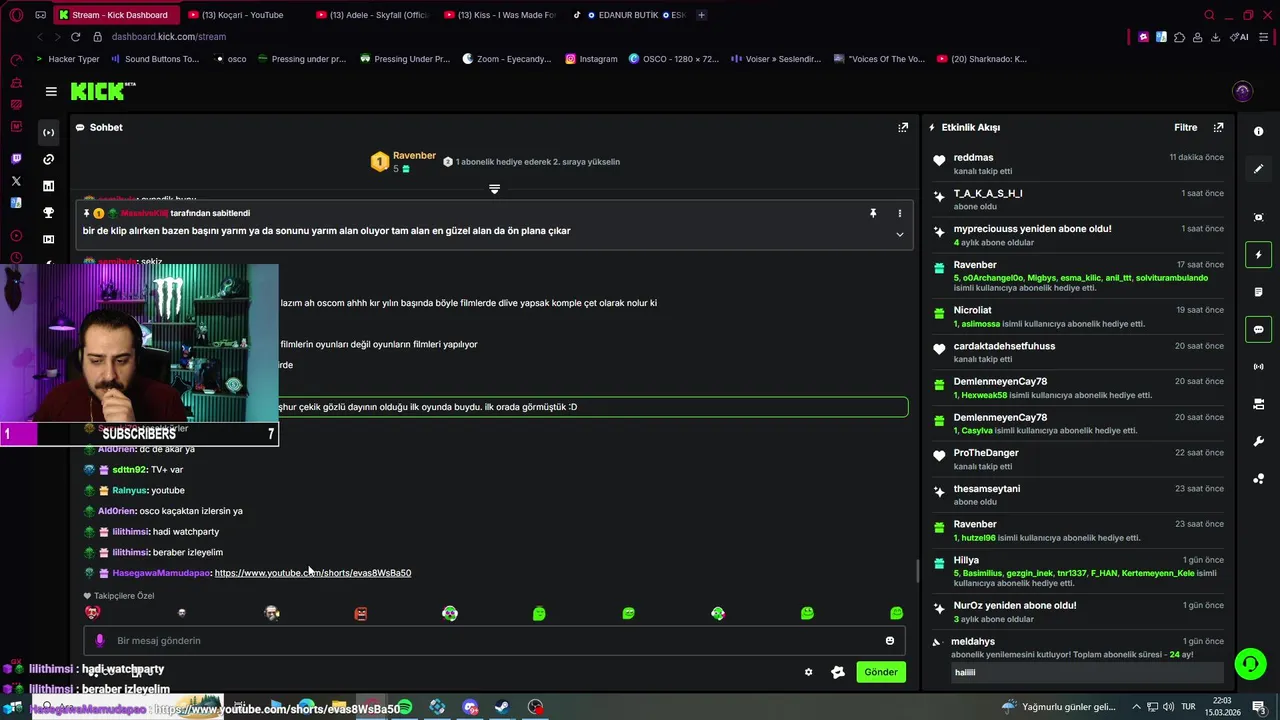
Task: Open reddmas follow event in activity feed
Action: coord(1078,164)
